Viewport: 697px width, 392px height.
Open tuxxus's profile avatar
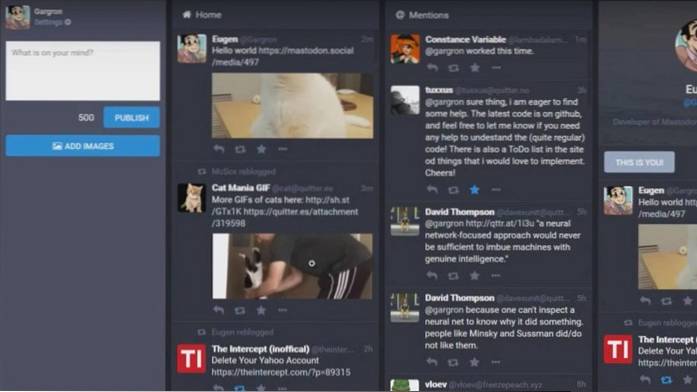click(405, 100)
